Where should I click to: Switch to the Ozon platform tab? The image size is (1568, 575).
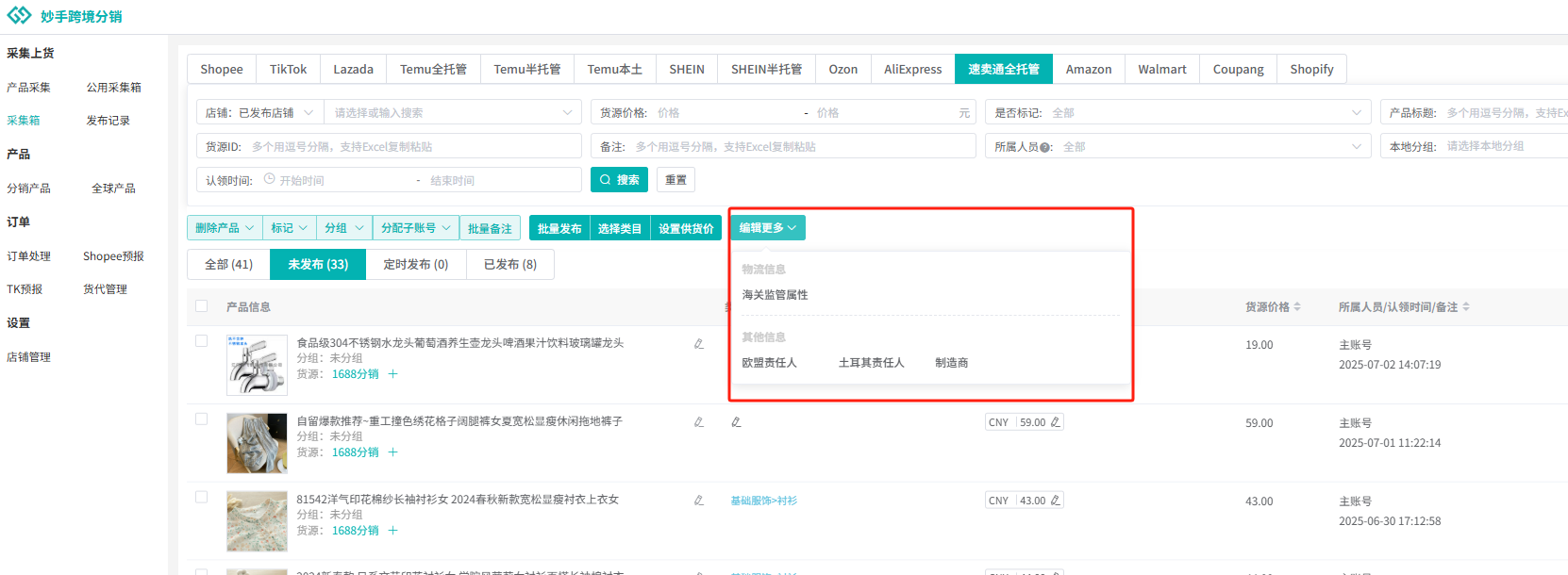tap(843, 69)
